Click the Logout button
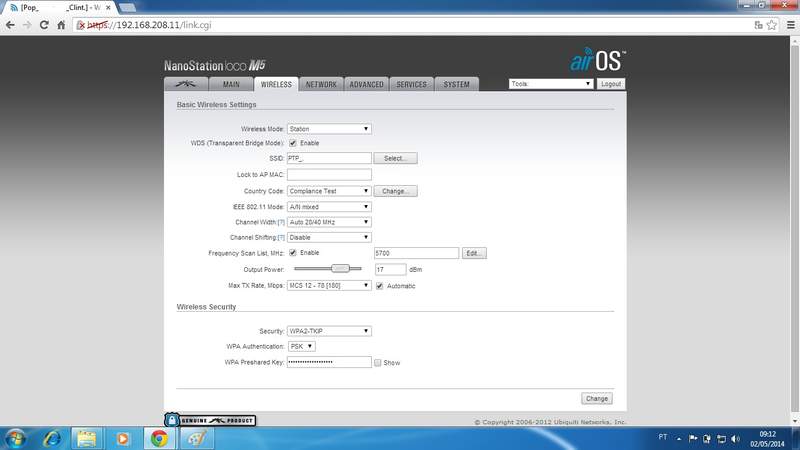 pos(611,84)
